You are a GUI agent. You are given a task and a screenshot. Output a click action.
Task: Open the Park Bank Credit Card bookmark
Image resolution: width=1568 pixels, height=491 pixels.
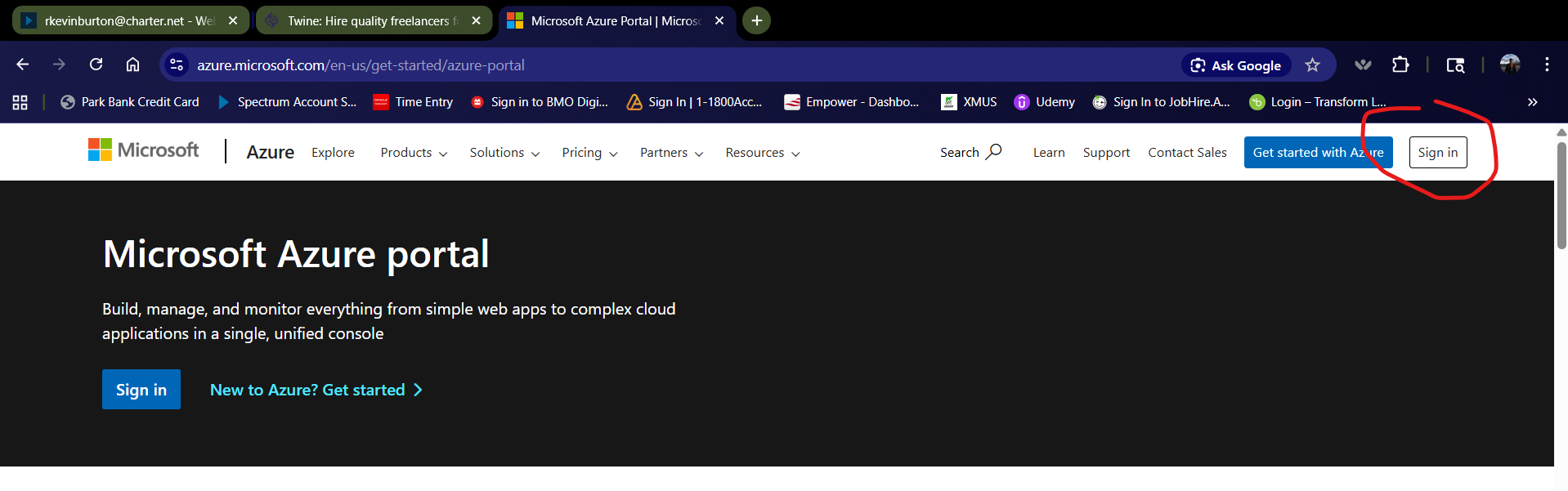130,102
